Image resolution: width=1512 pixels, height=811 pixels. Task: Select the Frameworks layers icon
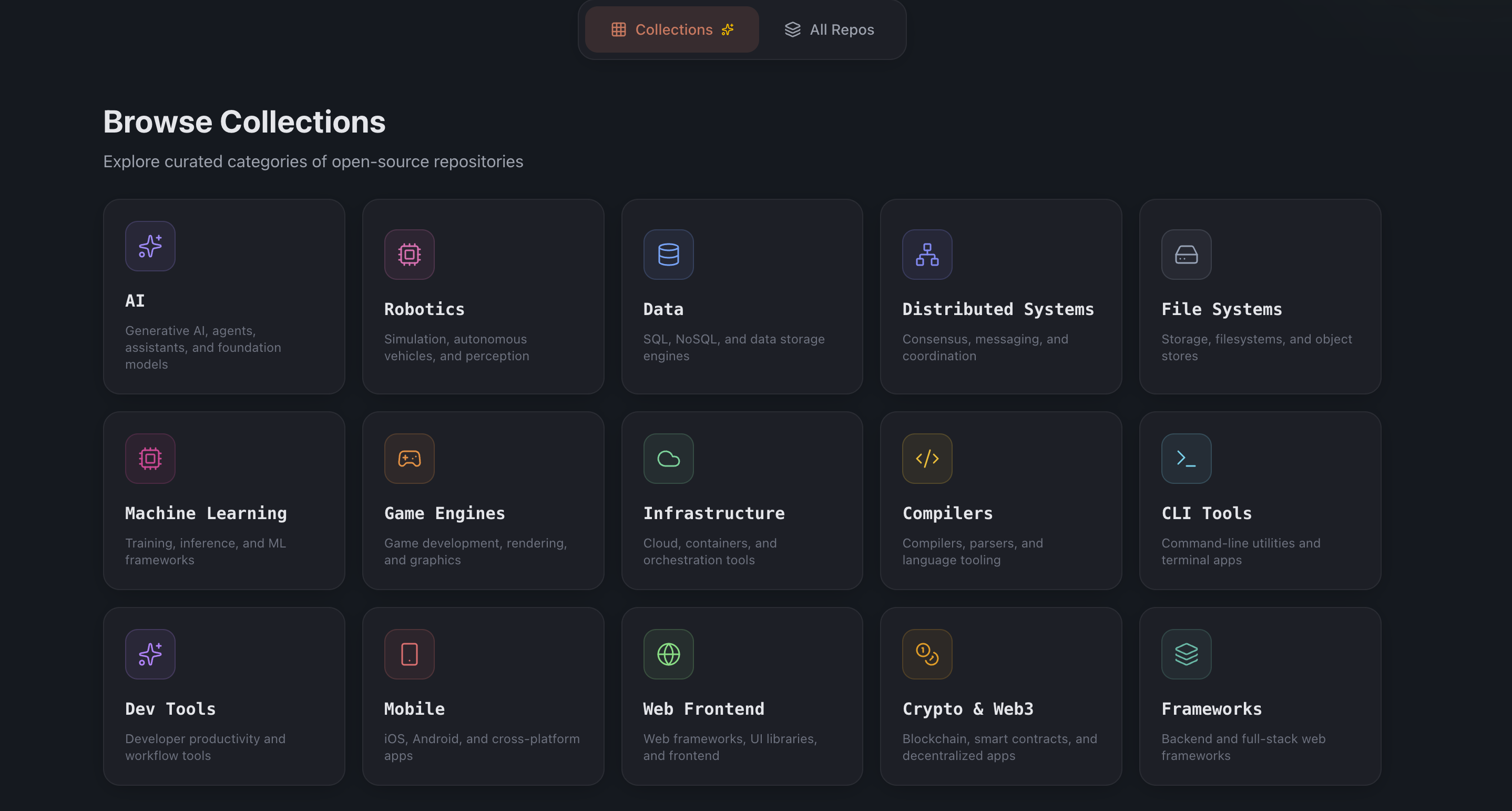click(1186, 654)
